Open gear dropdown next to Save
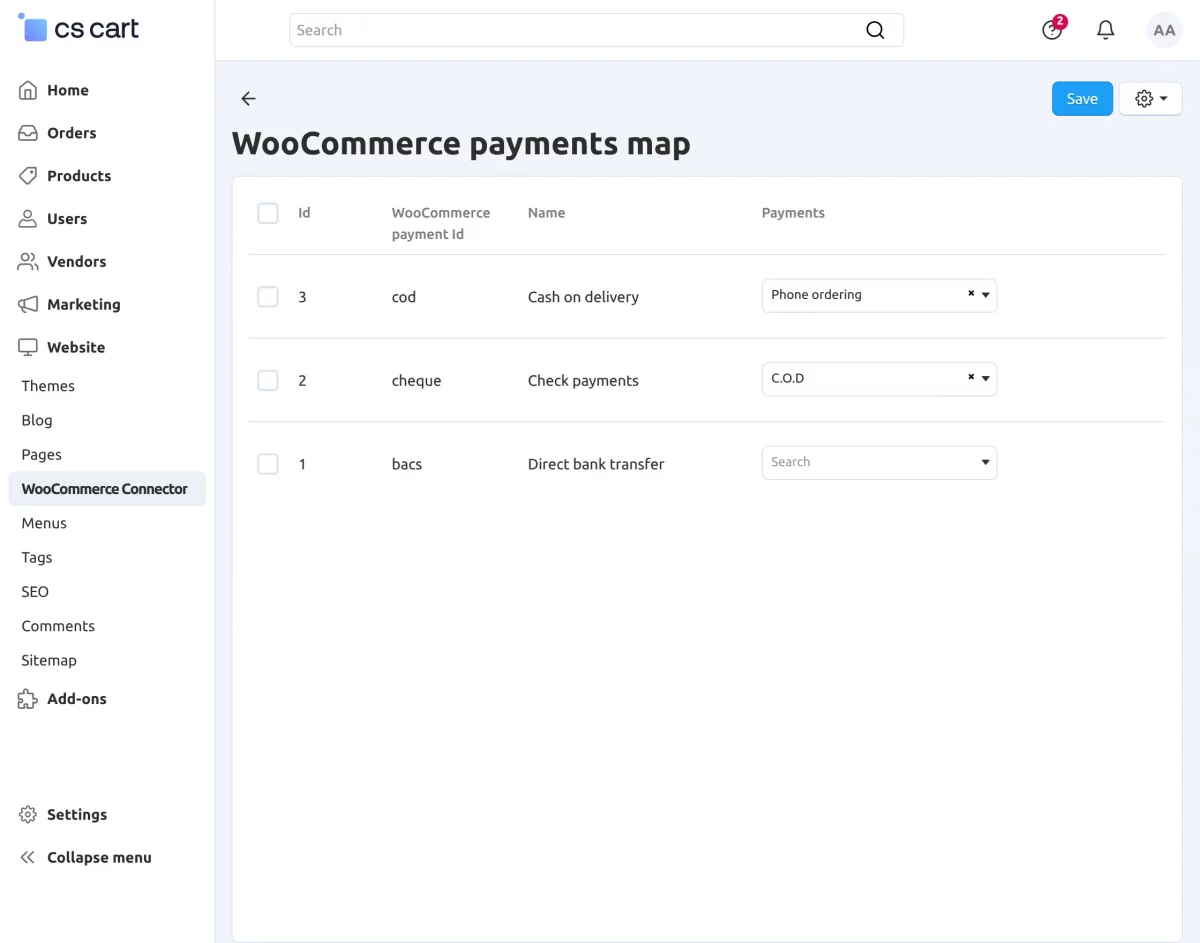 (x=1151, y=99)
